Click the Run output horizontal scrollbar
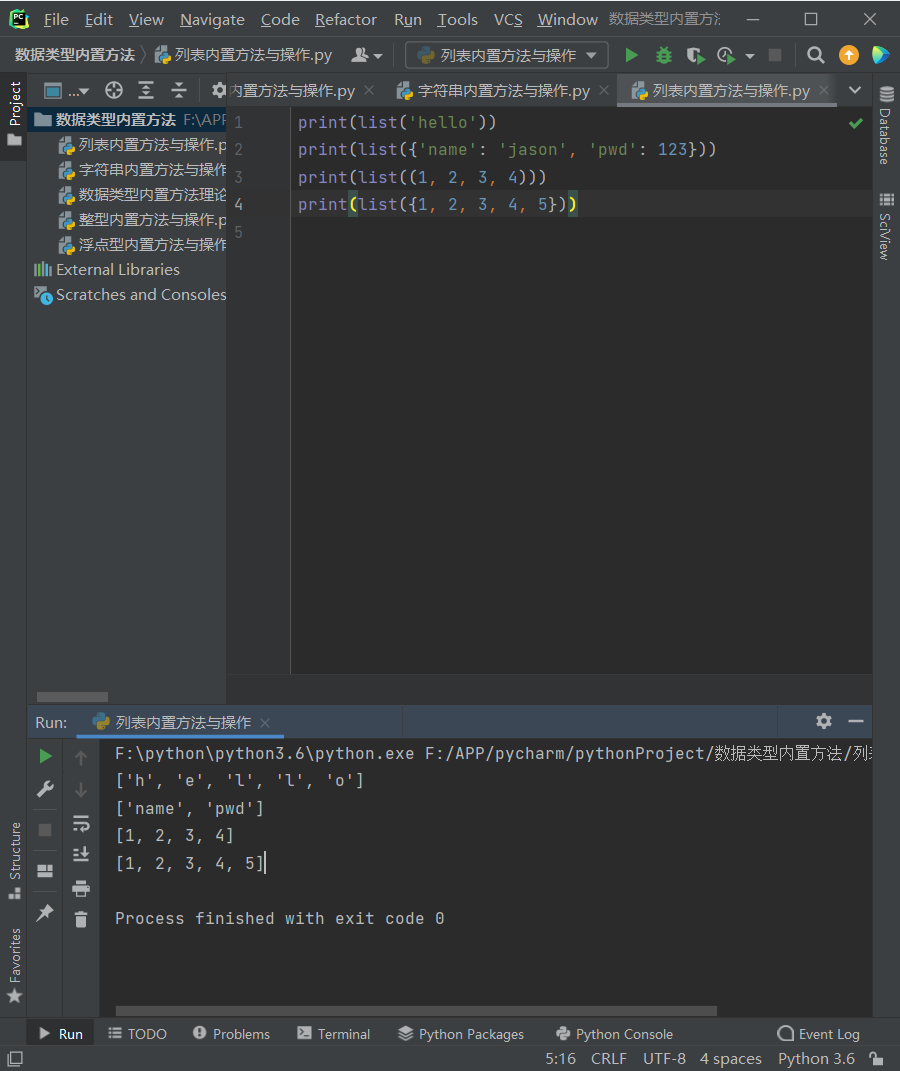Viewport: 900px width, 1071px height. click(416, 1010)
